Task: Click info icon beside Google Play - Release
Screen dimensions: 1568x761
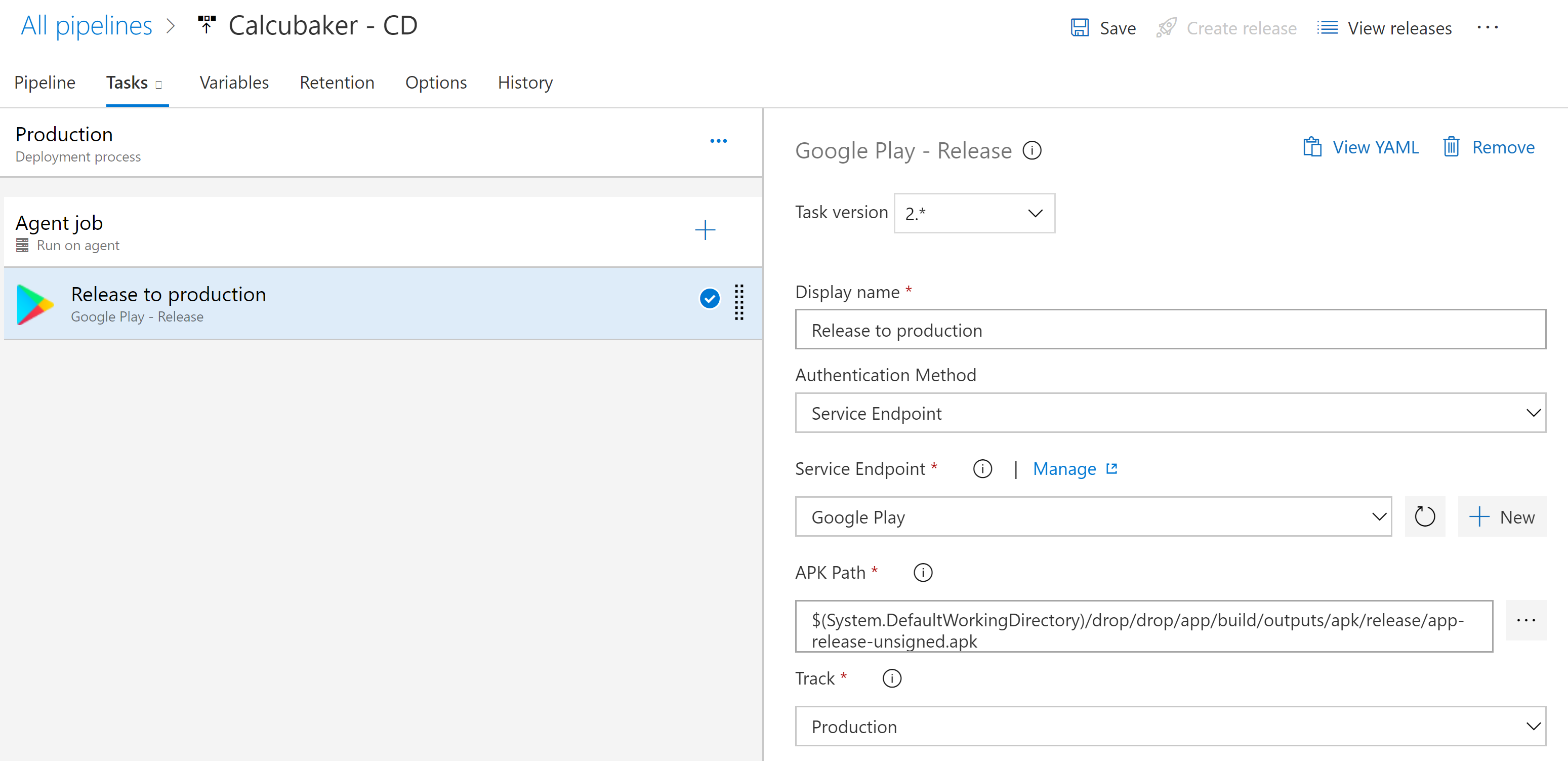Action: point(1031,150)
